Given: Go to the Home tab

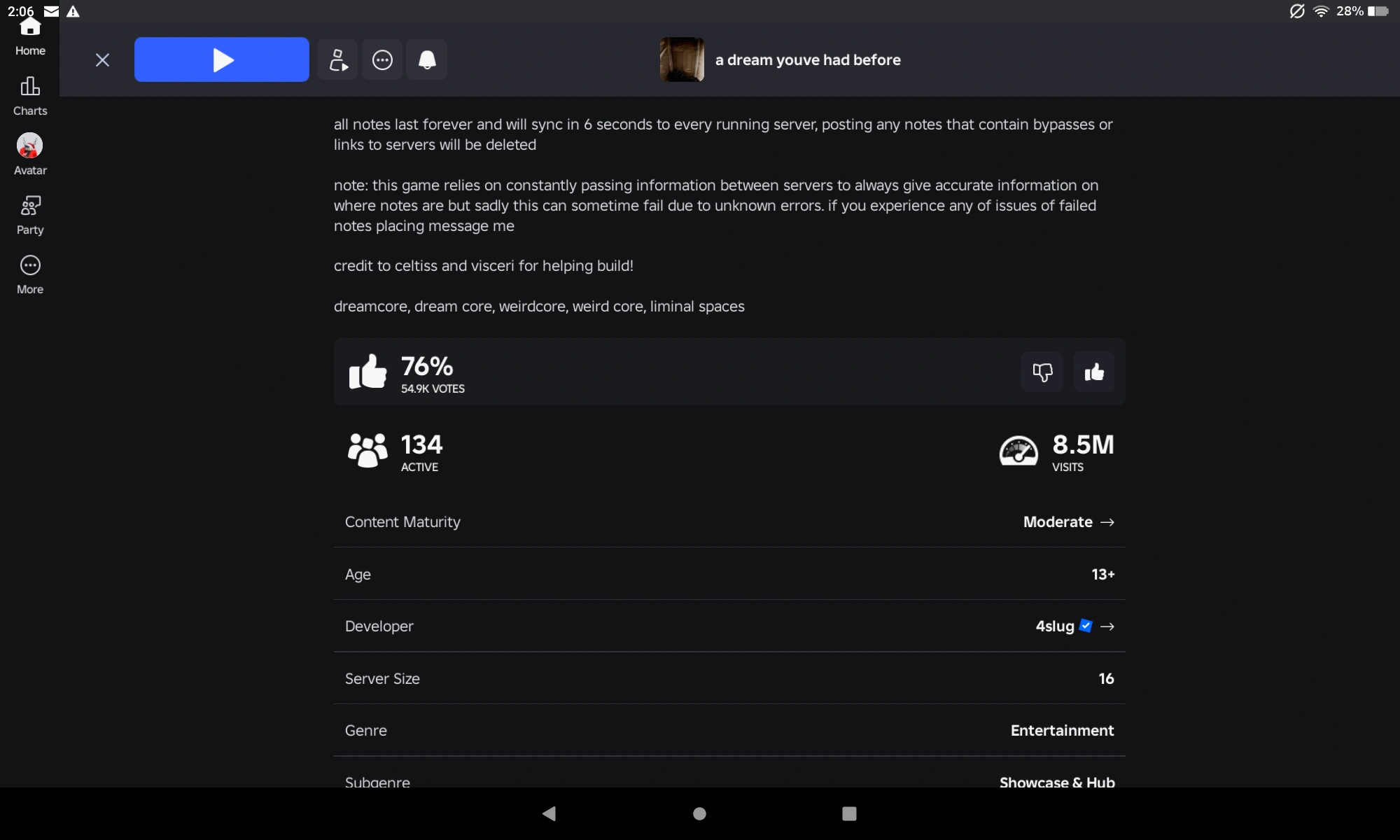Looking at the screenshot, I should tap(30, 36).
